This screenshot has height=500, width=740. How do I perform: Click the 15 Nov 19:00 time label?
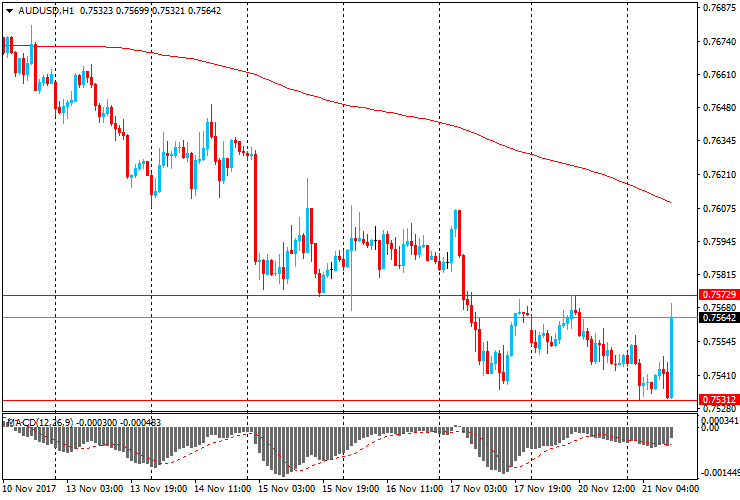pos(350,488)
